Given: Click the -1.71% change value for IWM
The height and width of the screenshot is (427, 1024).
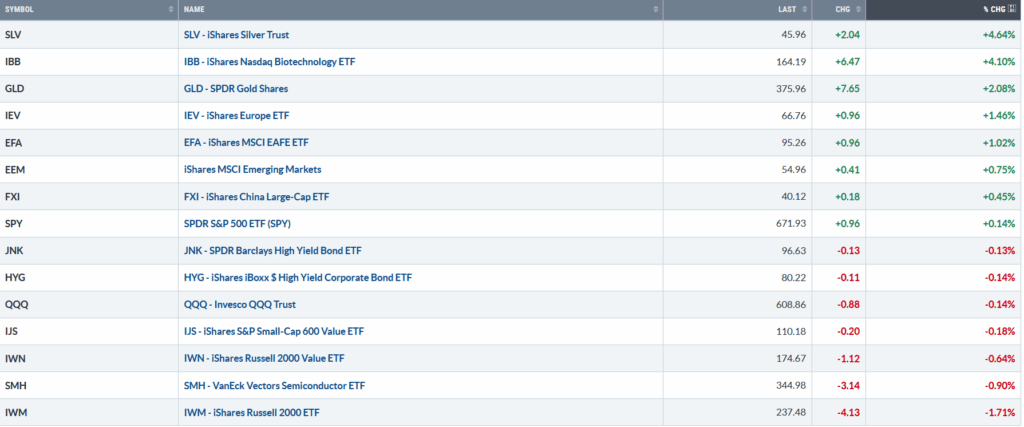Looking at the screenshot, I should pos(998,412).
